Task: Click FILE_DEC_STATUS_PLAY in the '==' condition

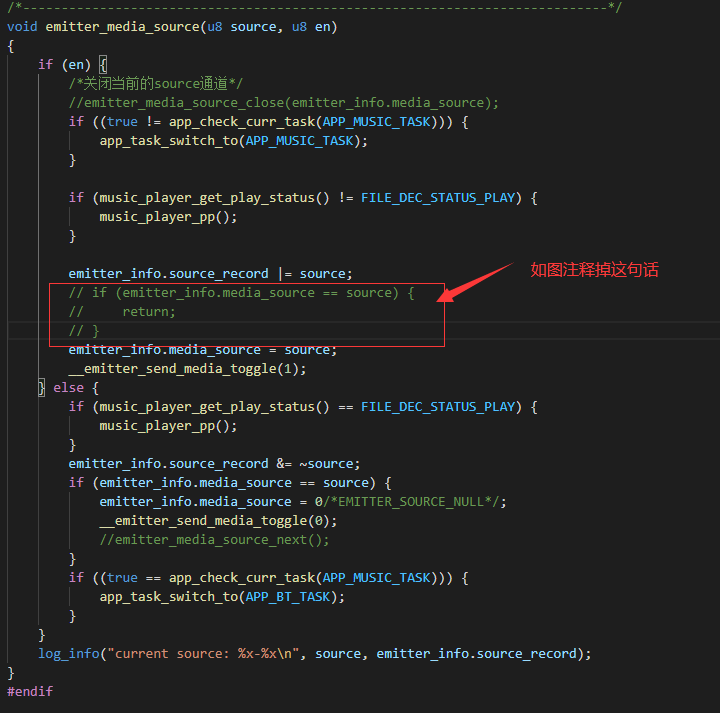Action: (x=438, y=407)
